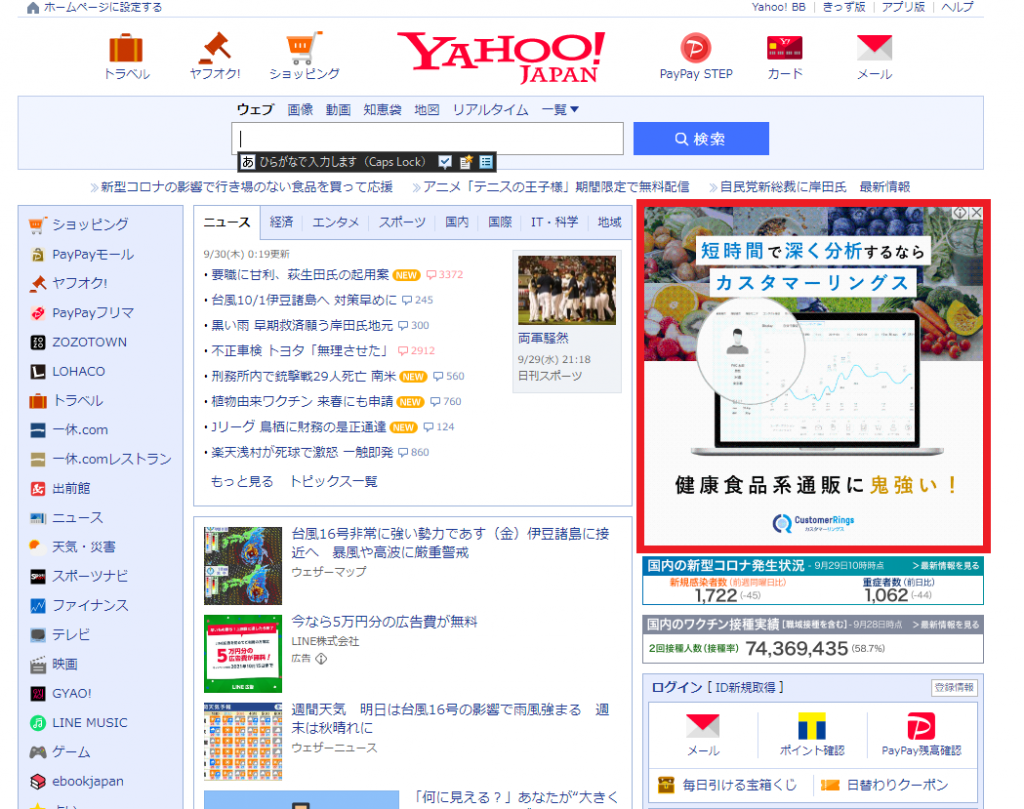Open the メール envelope icon in header
The image size is (1024, 809).
[874, 48]
